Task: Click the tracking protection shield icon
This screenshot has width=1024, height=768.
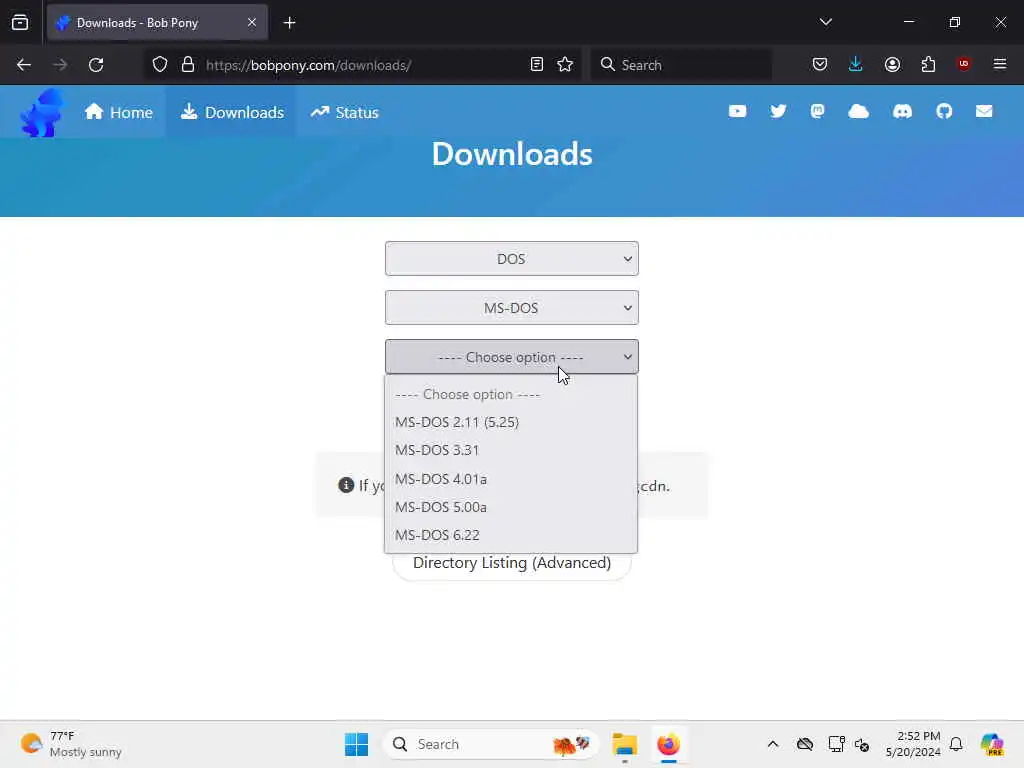Action: point(160,65)
